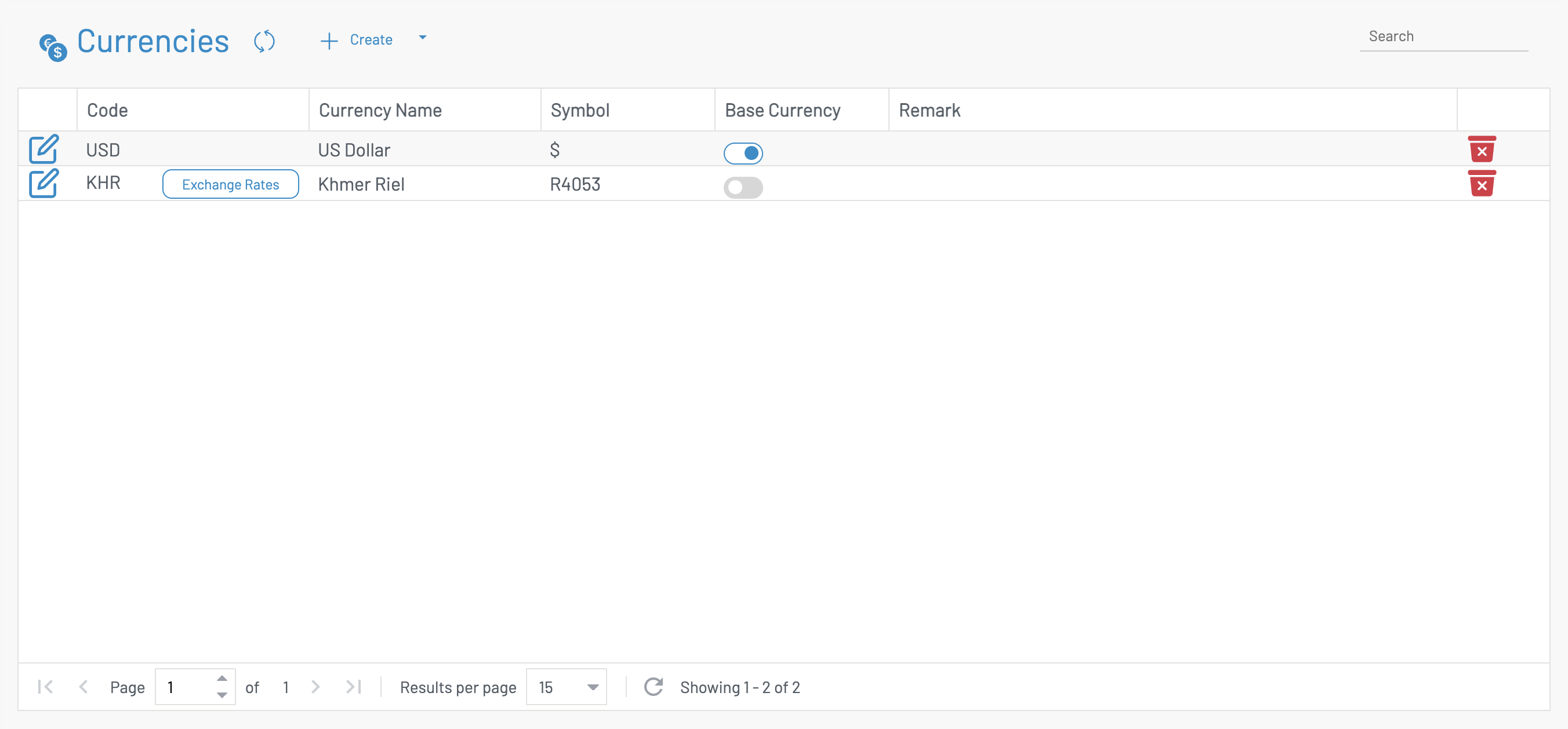
Task: Delete the KHR currency with trash icon
Action: [x=1481, y=183]
